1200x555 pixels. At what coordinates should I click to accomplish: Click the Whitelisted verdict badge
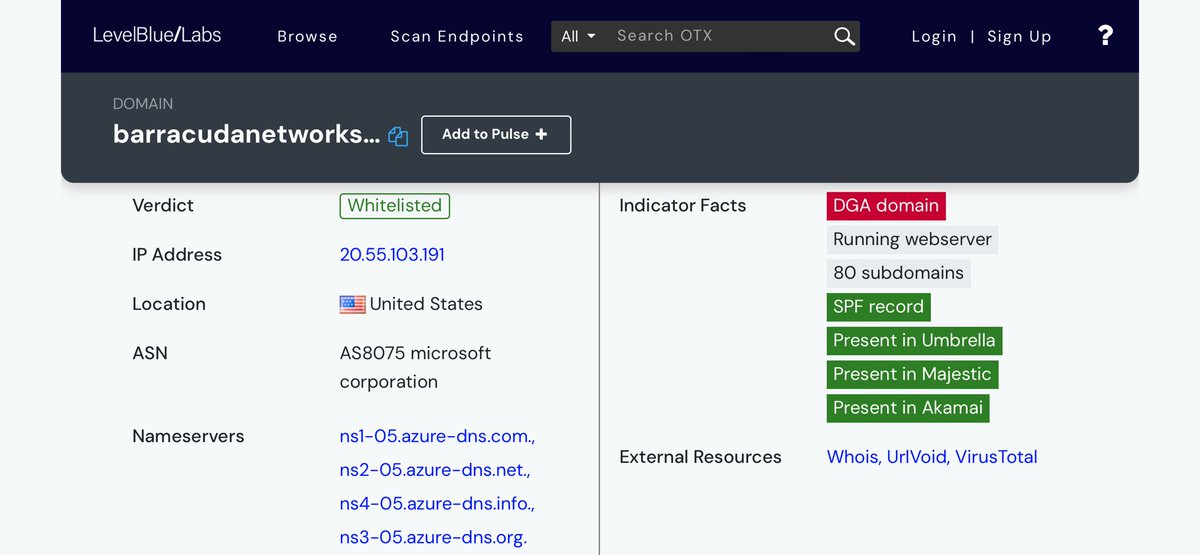(394, 206)
